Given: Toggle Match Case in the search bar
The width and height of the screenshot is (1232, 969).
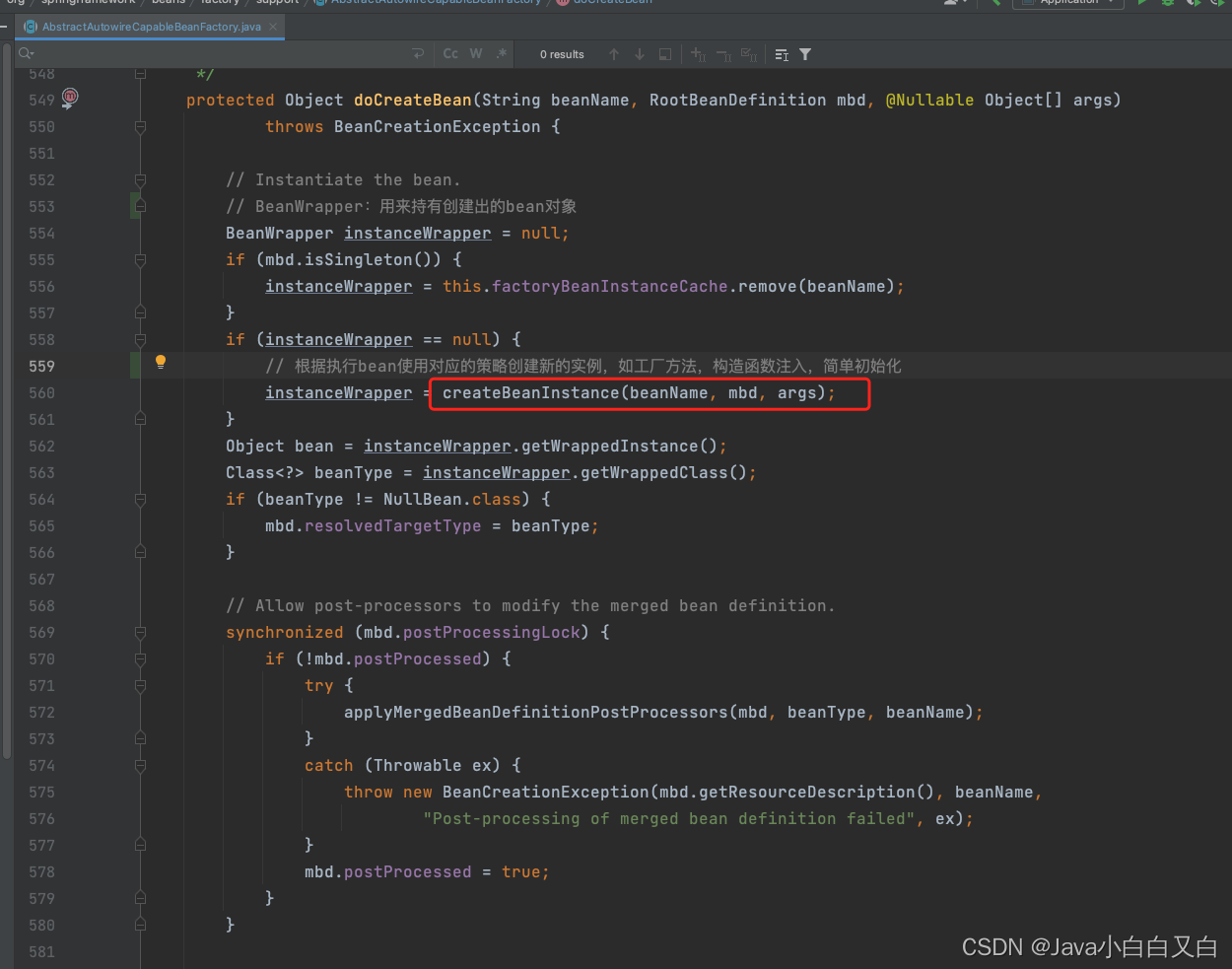Looking at the screenshot, I should click(x=450, y=54).
